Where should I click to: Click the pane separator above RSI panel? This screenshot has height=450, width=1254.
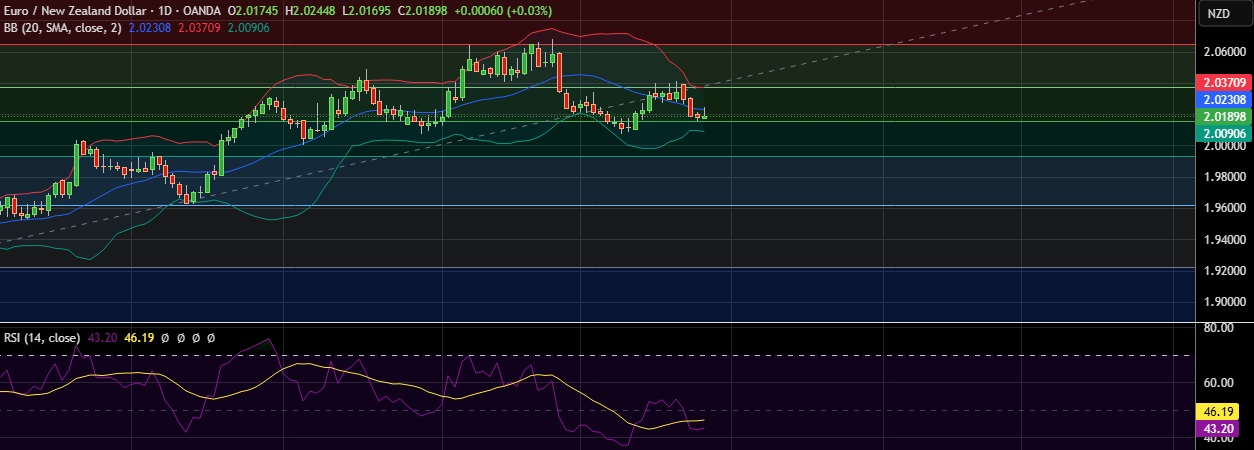pyautogui.click(x=600, y=323)
